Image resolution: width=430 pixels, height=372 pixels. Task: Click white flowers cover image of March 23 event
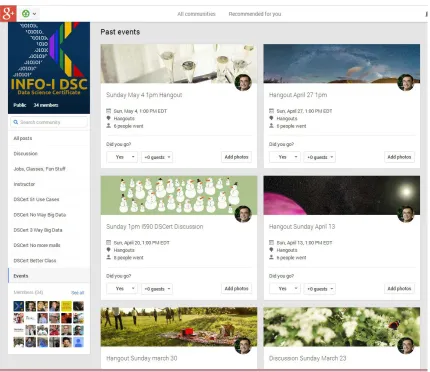342,327
